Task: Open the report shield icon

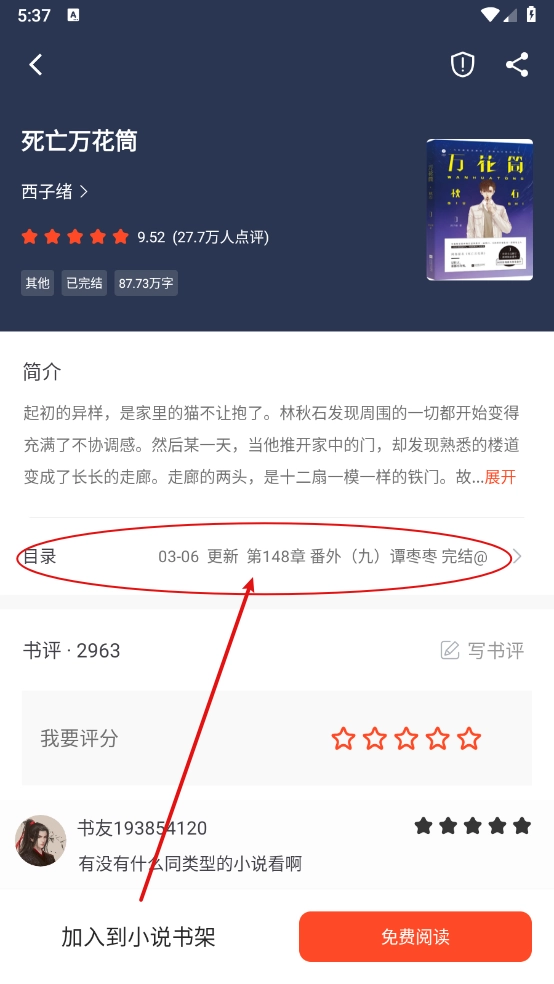Action: pos(462,64)
